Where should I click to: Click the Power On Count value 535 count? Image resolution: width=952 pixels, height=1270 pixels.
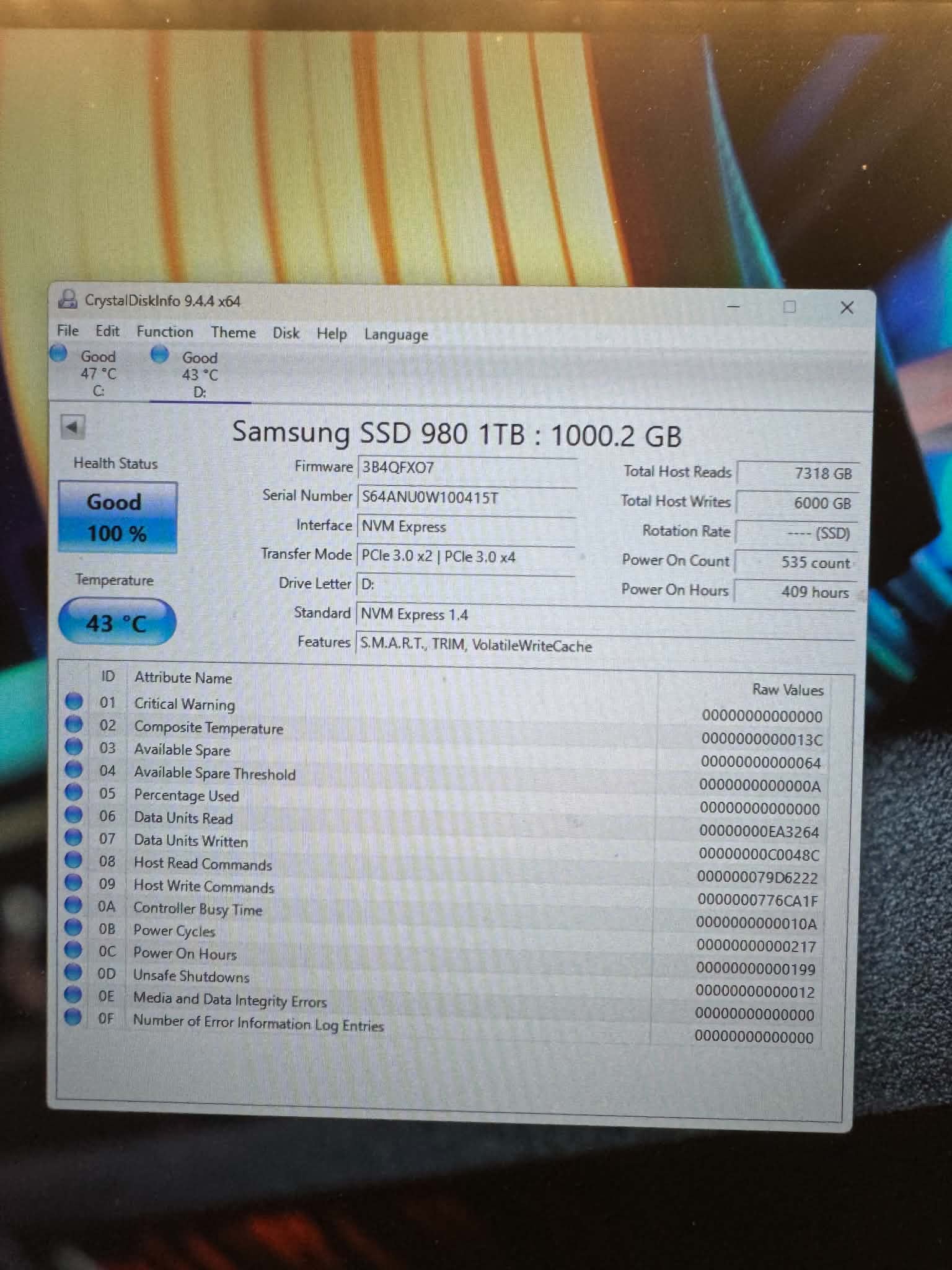[796, 562]
